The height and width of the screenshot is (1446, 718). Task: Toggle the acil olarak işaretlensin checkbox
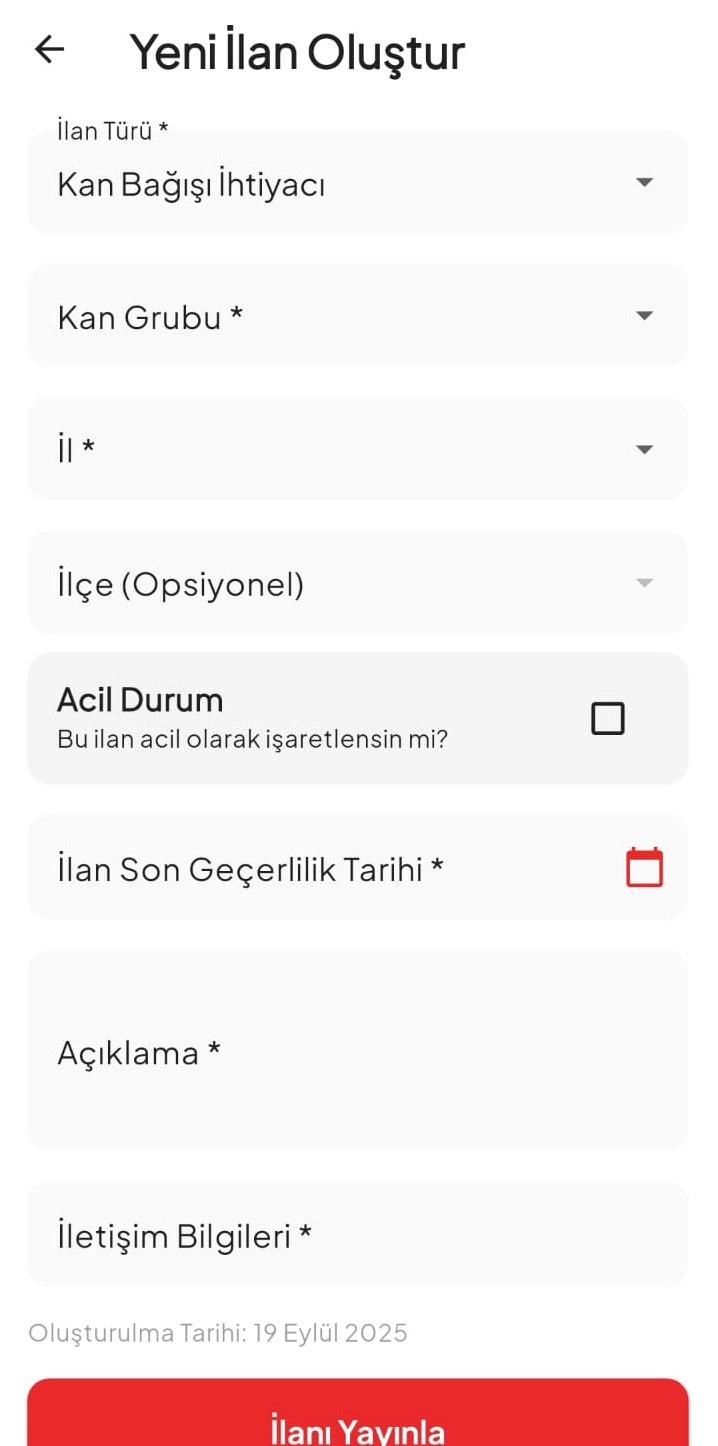pyautogui.click(x=608, y=718)
